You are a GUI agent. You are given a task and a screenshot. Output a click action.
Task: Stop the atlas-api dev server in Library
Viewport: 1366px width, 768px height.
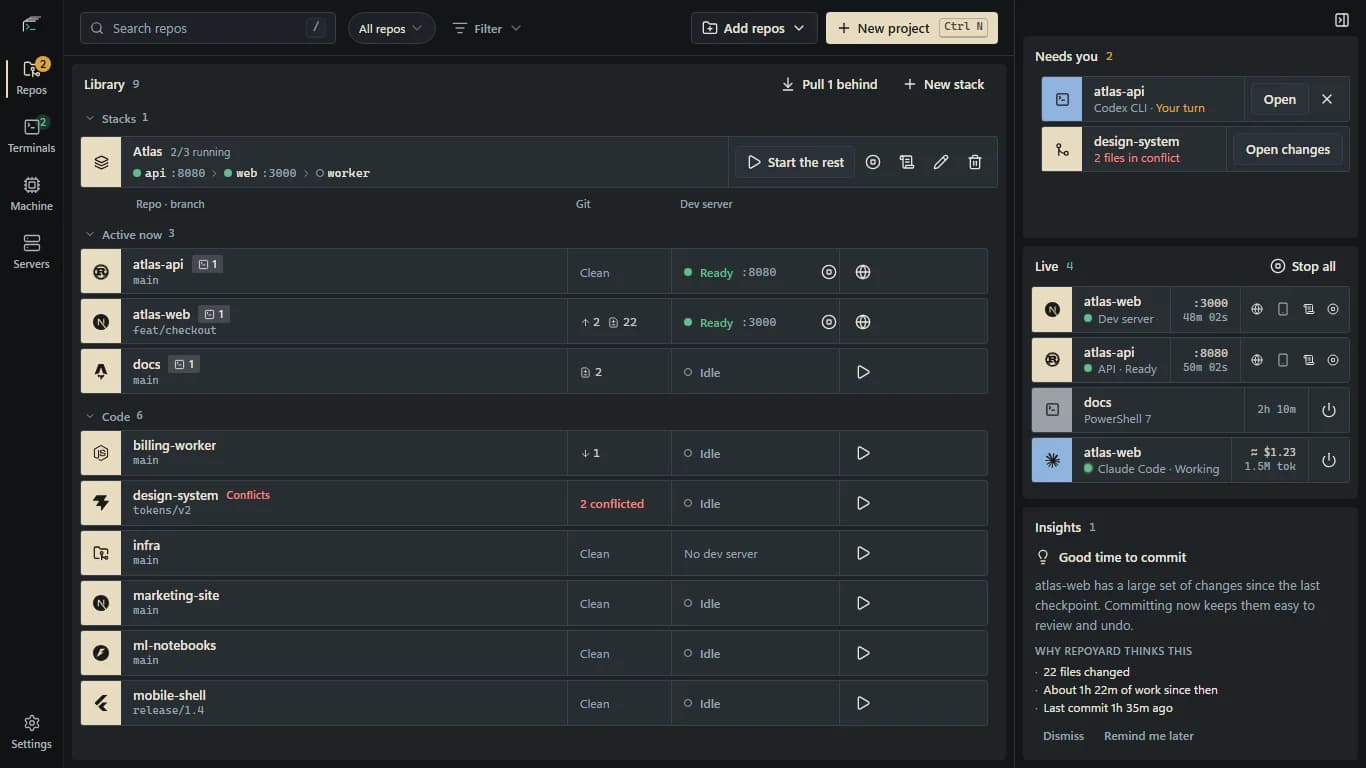[828, 272]
